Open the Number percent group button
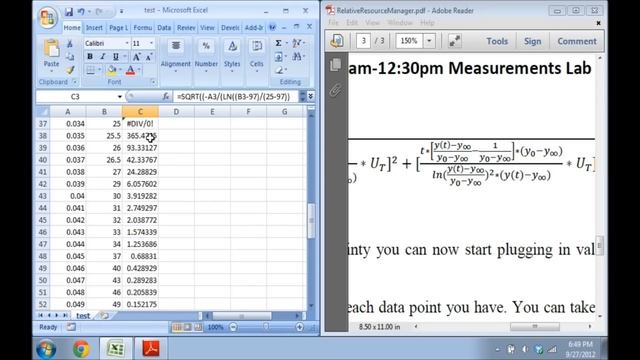Screen dimensions: 640x360 click(x=206, y=56)
